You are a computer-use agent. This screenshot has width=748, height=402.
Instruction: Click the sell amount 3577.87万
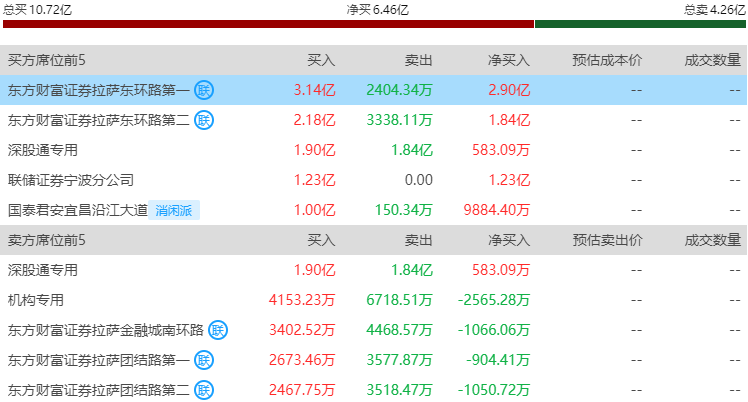click(x=399, y=360)
